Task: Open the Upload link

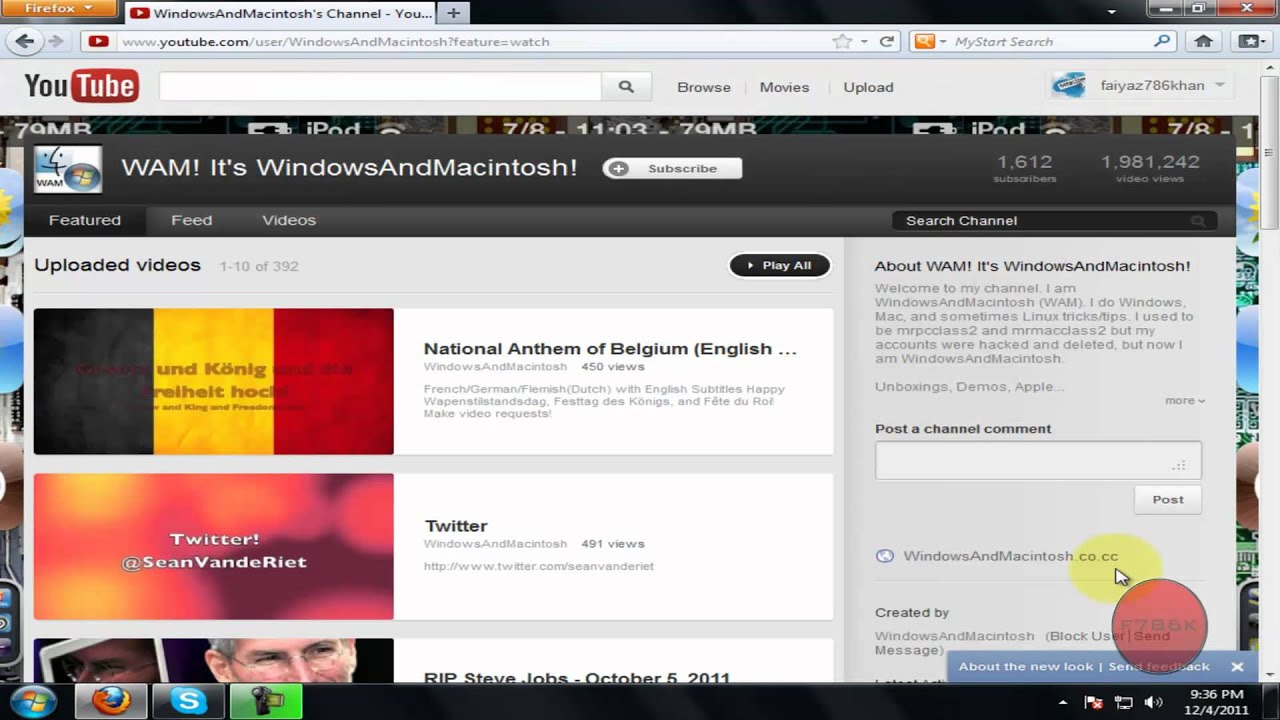Action: (868, 87)
